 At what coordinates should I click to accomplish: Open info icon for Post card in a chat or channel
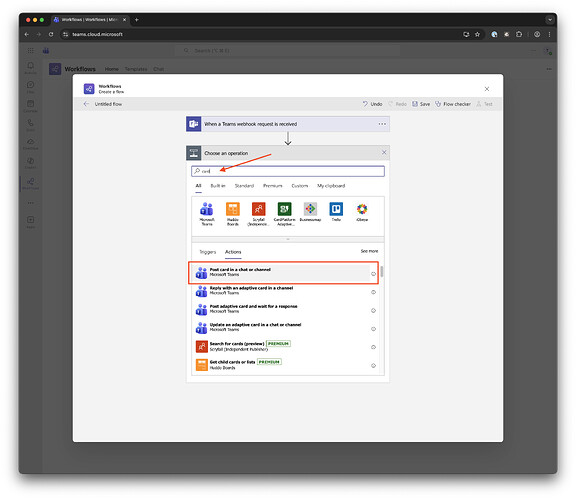[373, 274]
